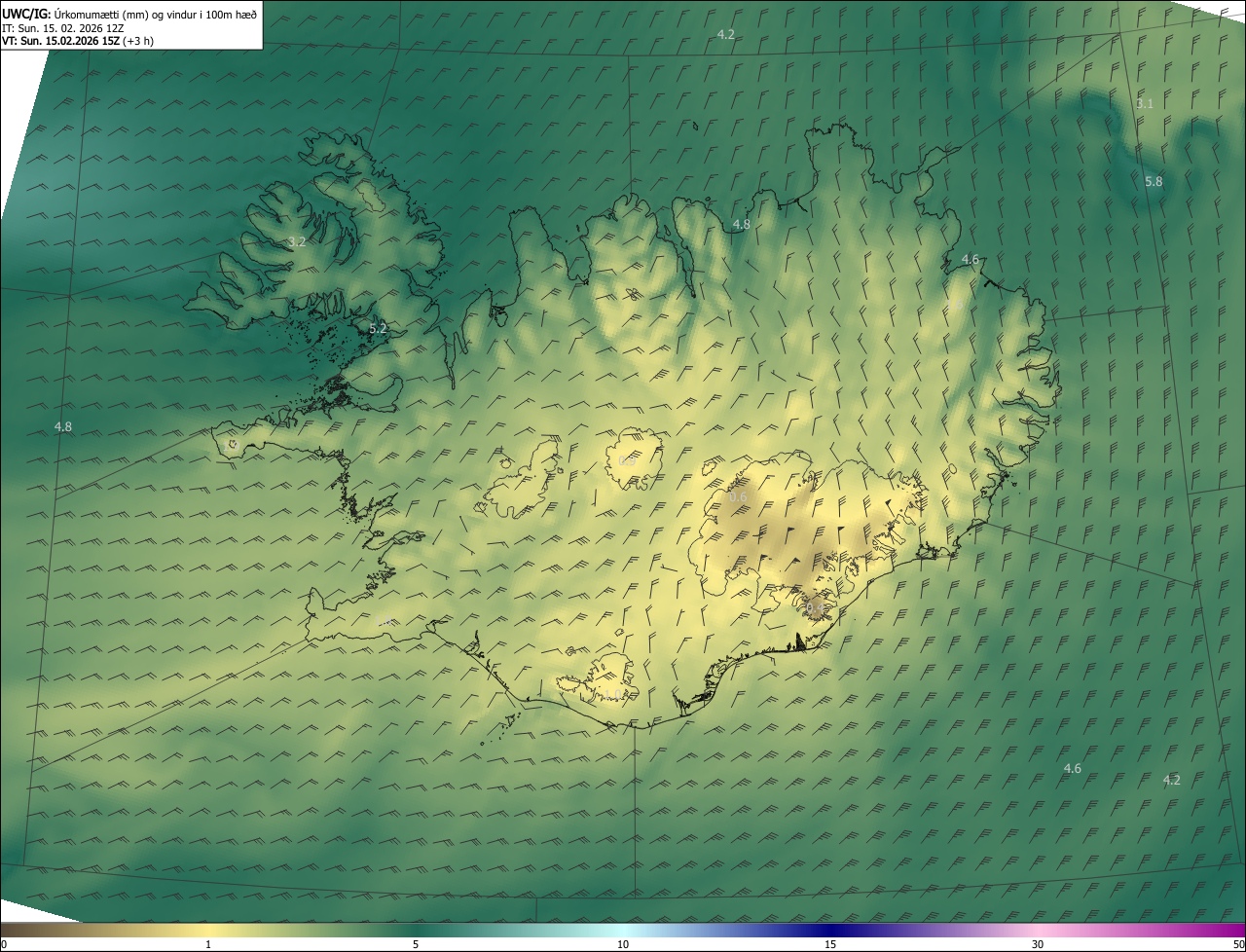Click the 0.6 value on the glacier
The width and height of the screenshot is (1246, 952).
(x=738, y=497)
